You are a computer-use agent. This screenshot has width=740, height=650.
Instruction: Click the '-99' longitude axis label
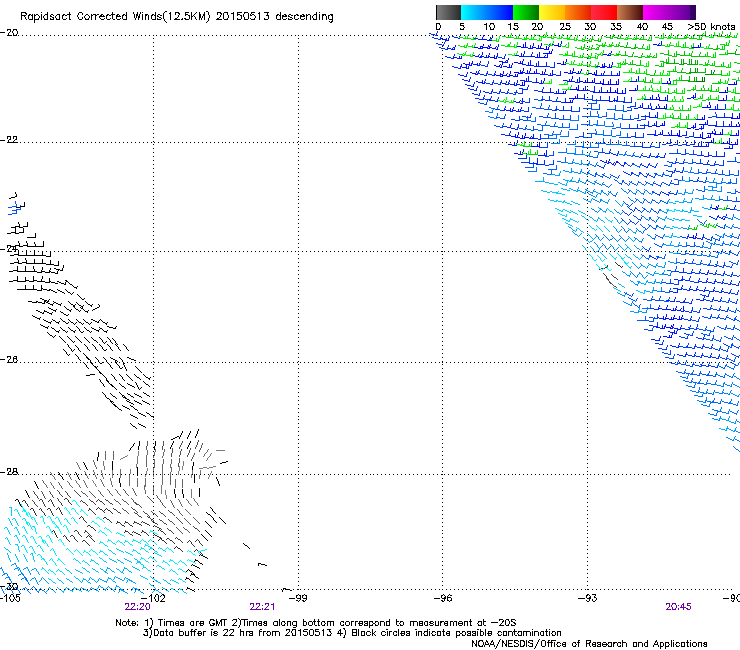pyautogui.click(x=298, y=598)
